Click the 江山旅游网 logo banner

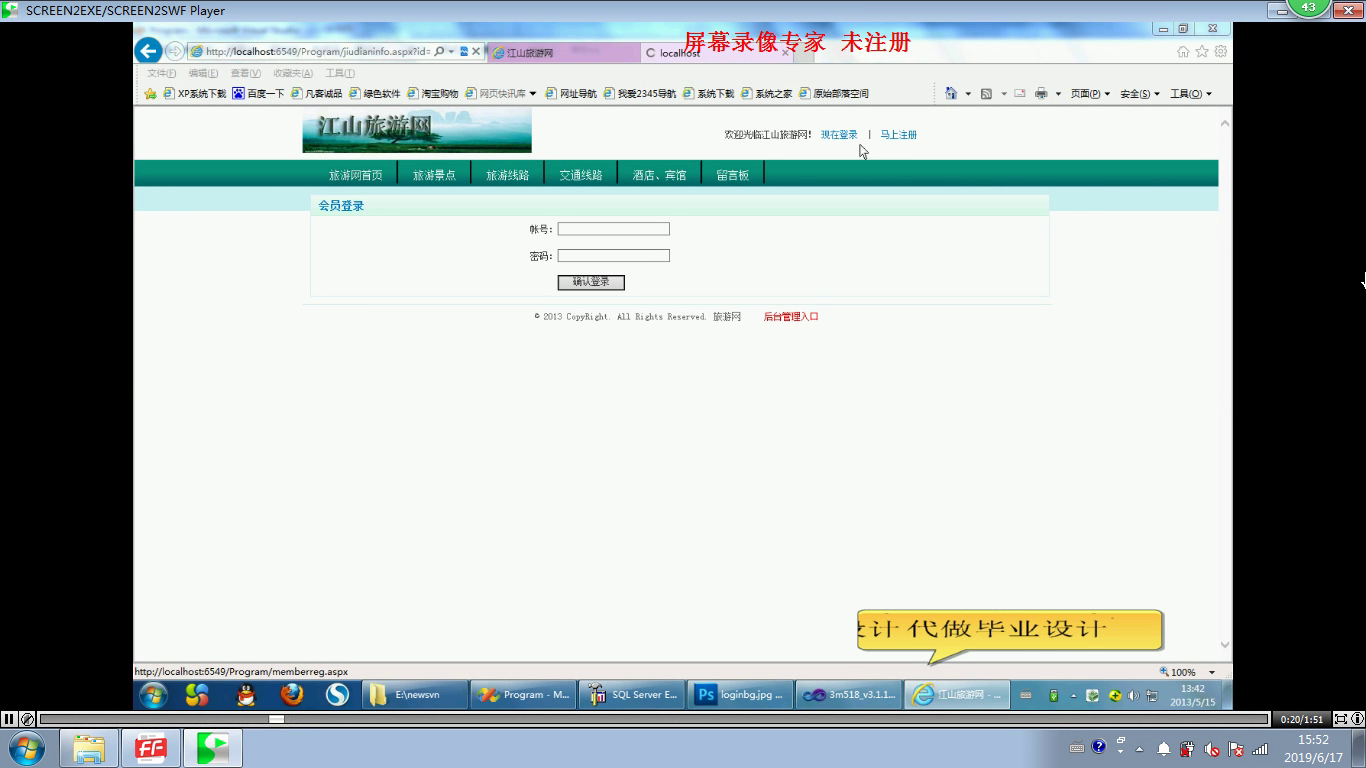click(x=417, y=131)
